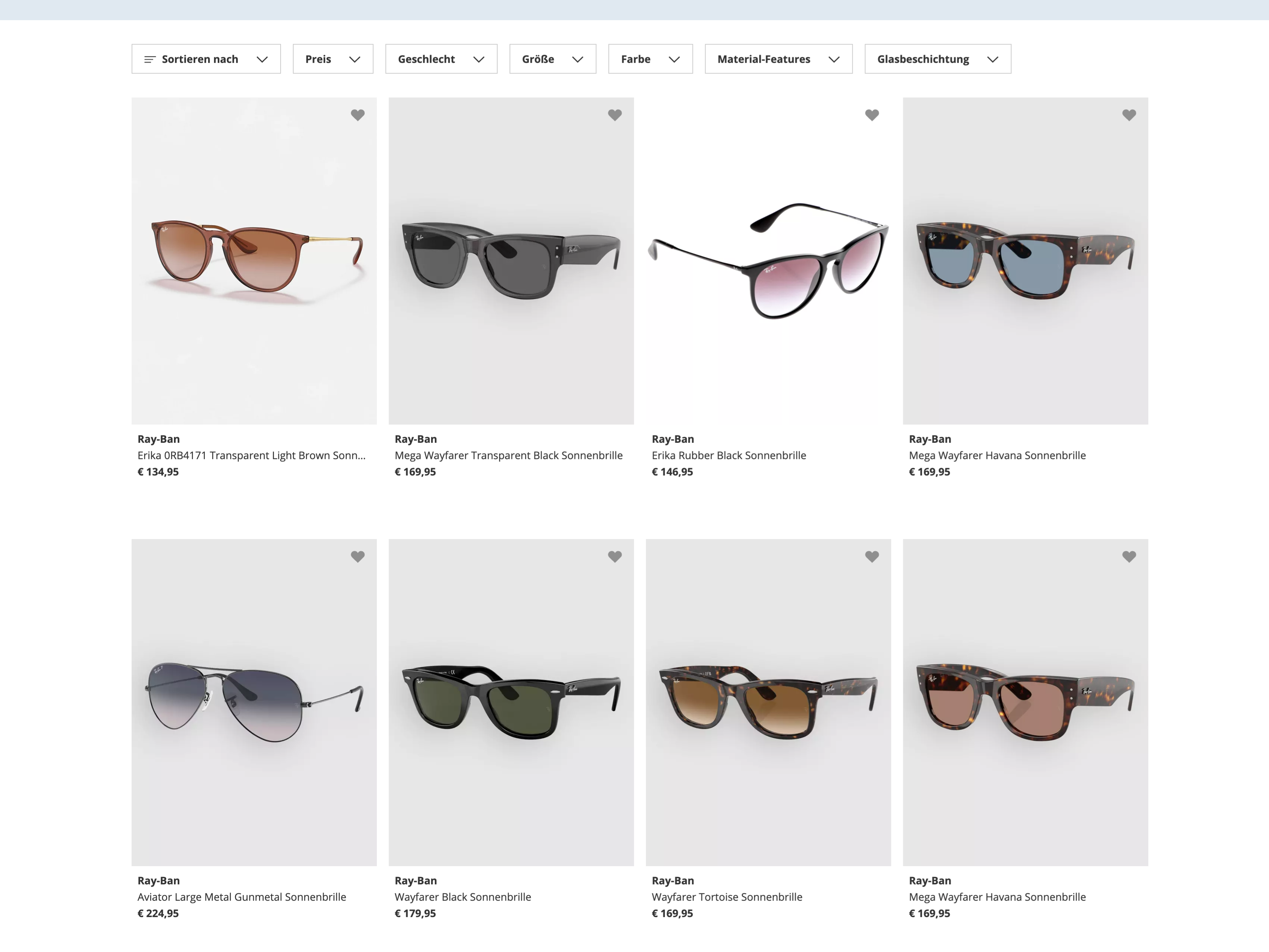
Task: Add Erika Transparent Light Brown to wishlist heart
Action: pos(358,115)
